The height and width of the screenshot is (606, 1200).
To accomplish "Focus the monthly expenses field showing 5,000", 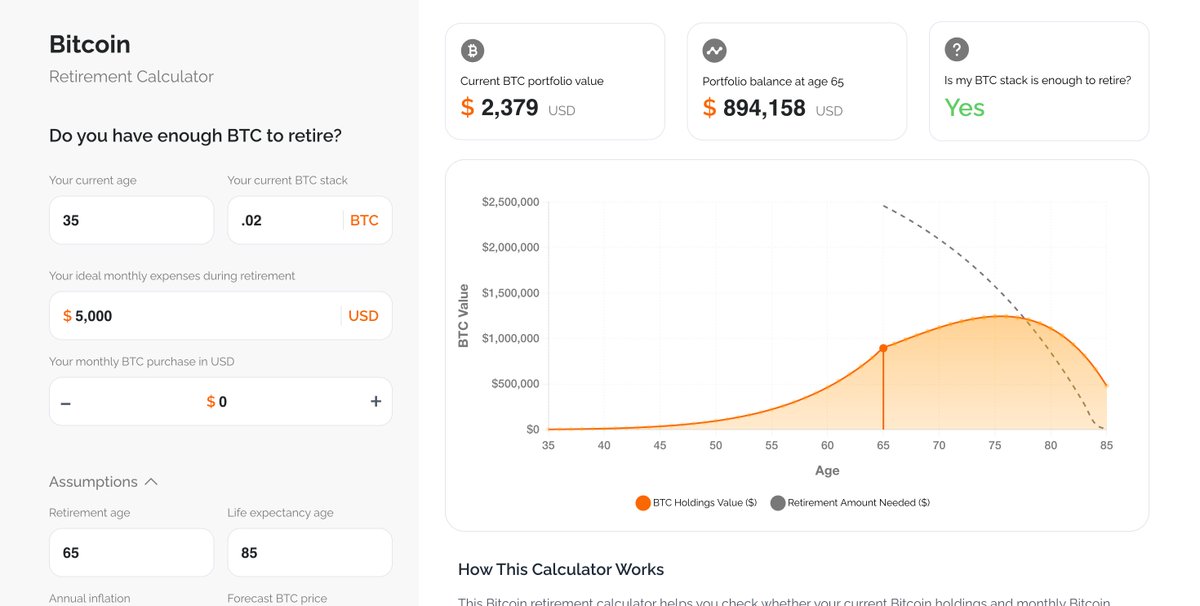I will pyautogui.click(x=221, y=316).
